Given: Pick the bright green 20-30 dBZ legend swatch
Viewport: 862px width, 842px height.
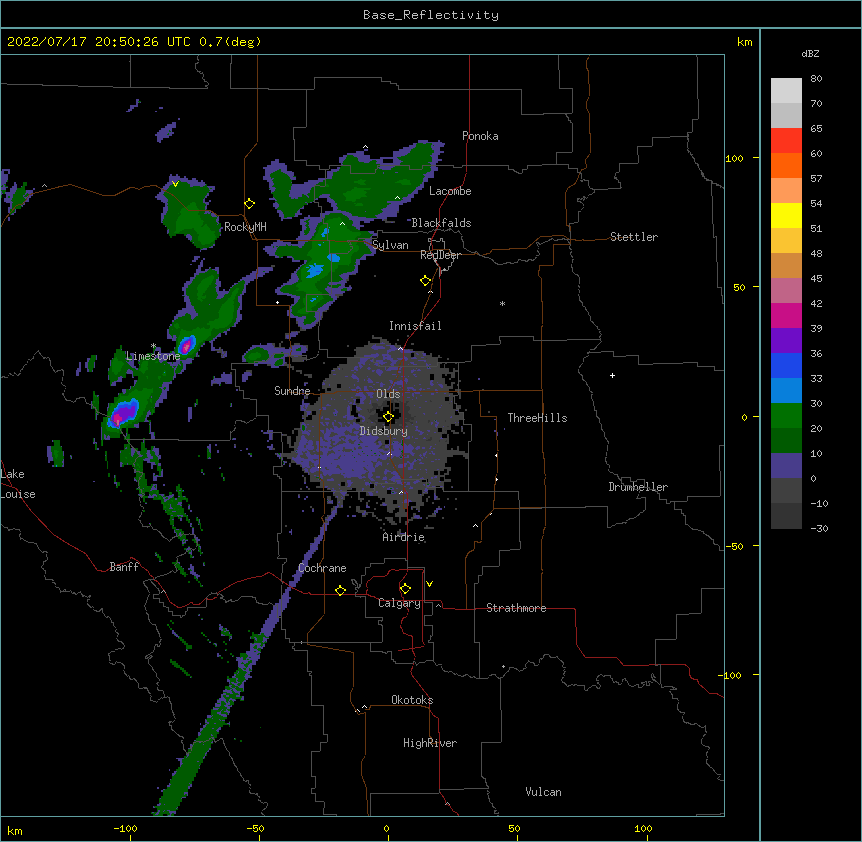Looking at the screenshot, I should click(x=786, y=416).
